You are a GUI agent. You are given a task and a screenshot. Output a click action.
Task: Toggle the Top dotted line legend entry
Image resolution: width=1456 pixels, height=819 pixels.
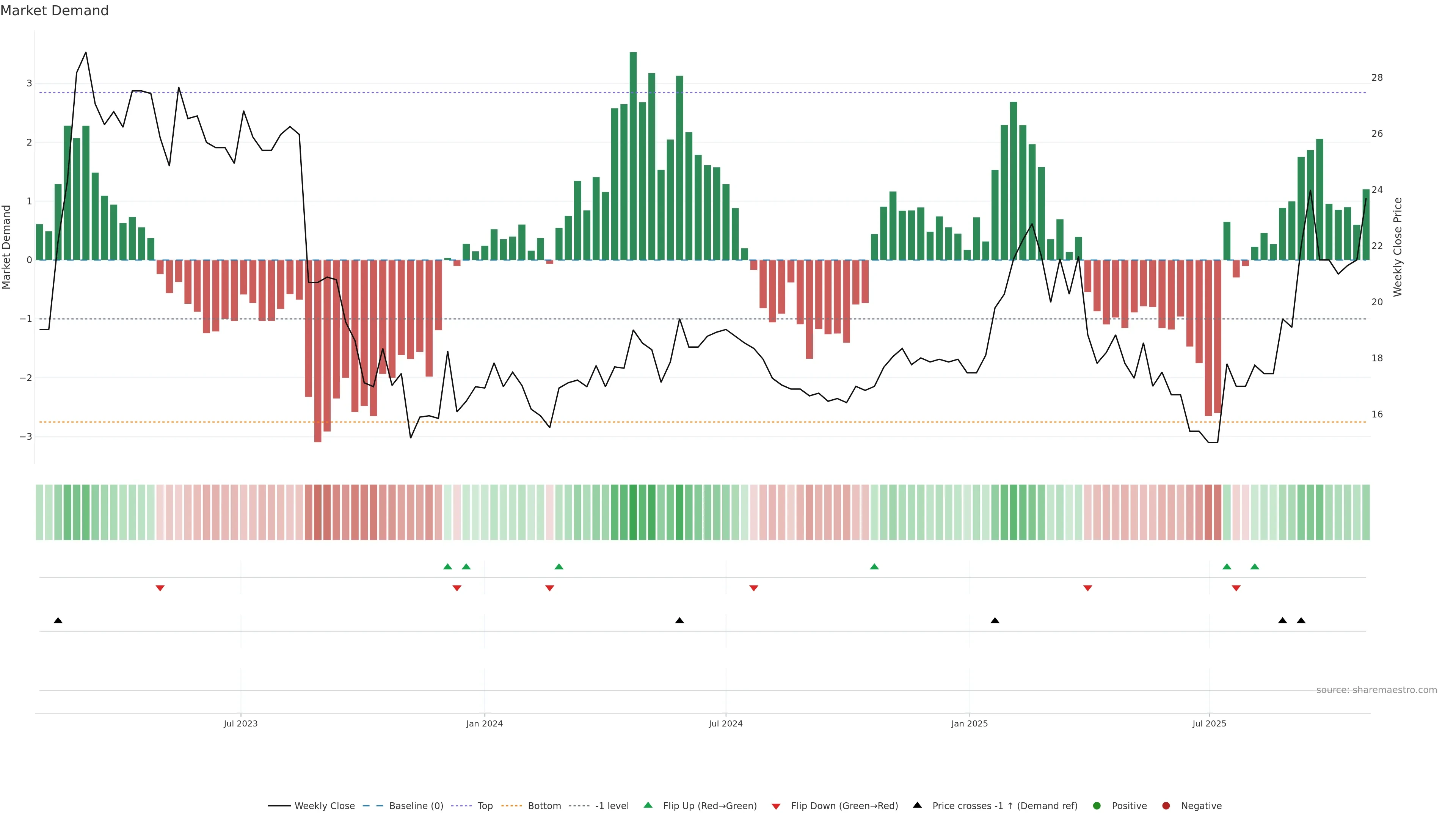coord(485,806)
